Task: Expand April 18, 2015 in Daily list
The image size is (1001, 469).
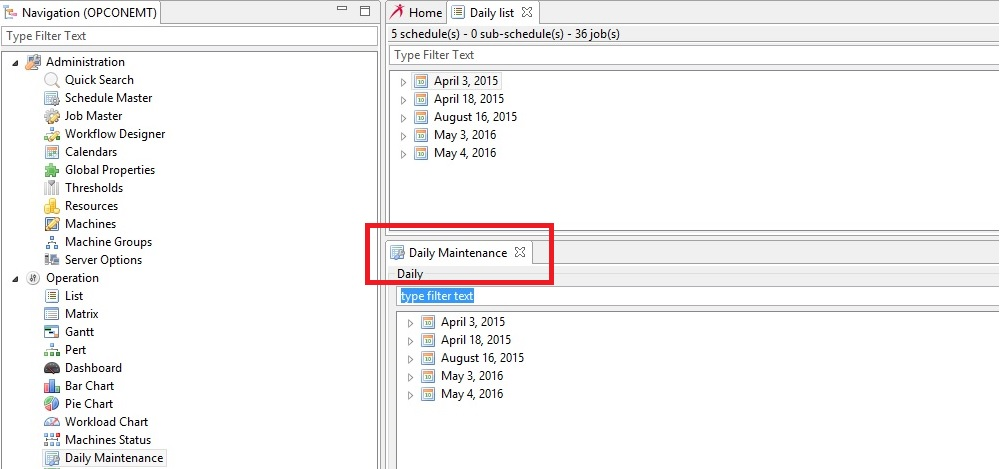Action: 403,100
